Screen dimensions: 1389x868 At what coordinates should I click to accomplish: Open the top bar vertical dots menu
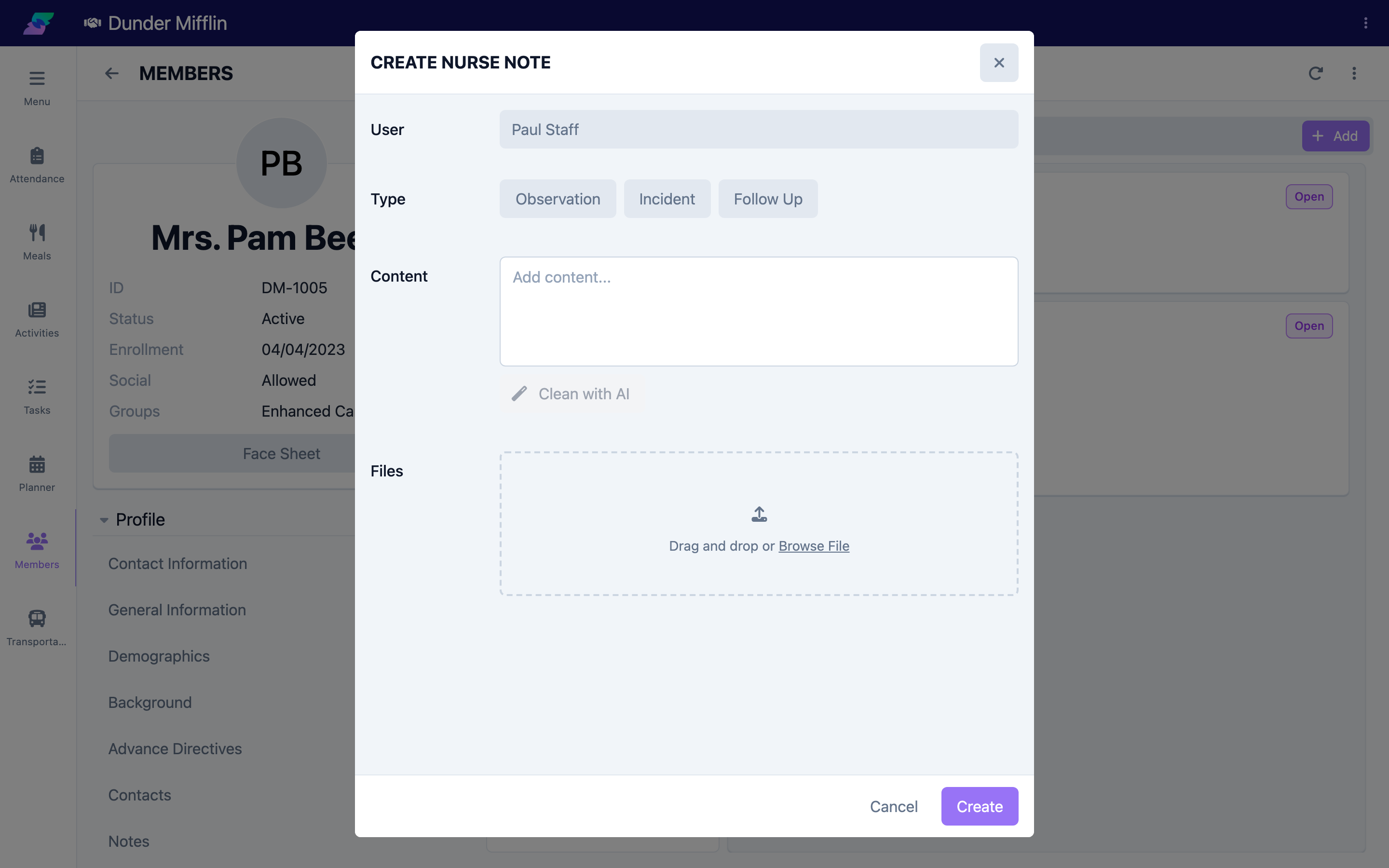pyautogui.click(x=1365, y=23)
